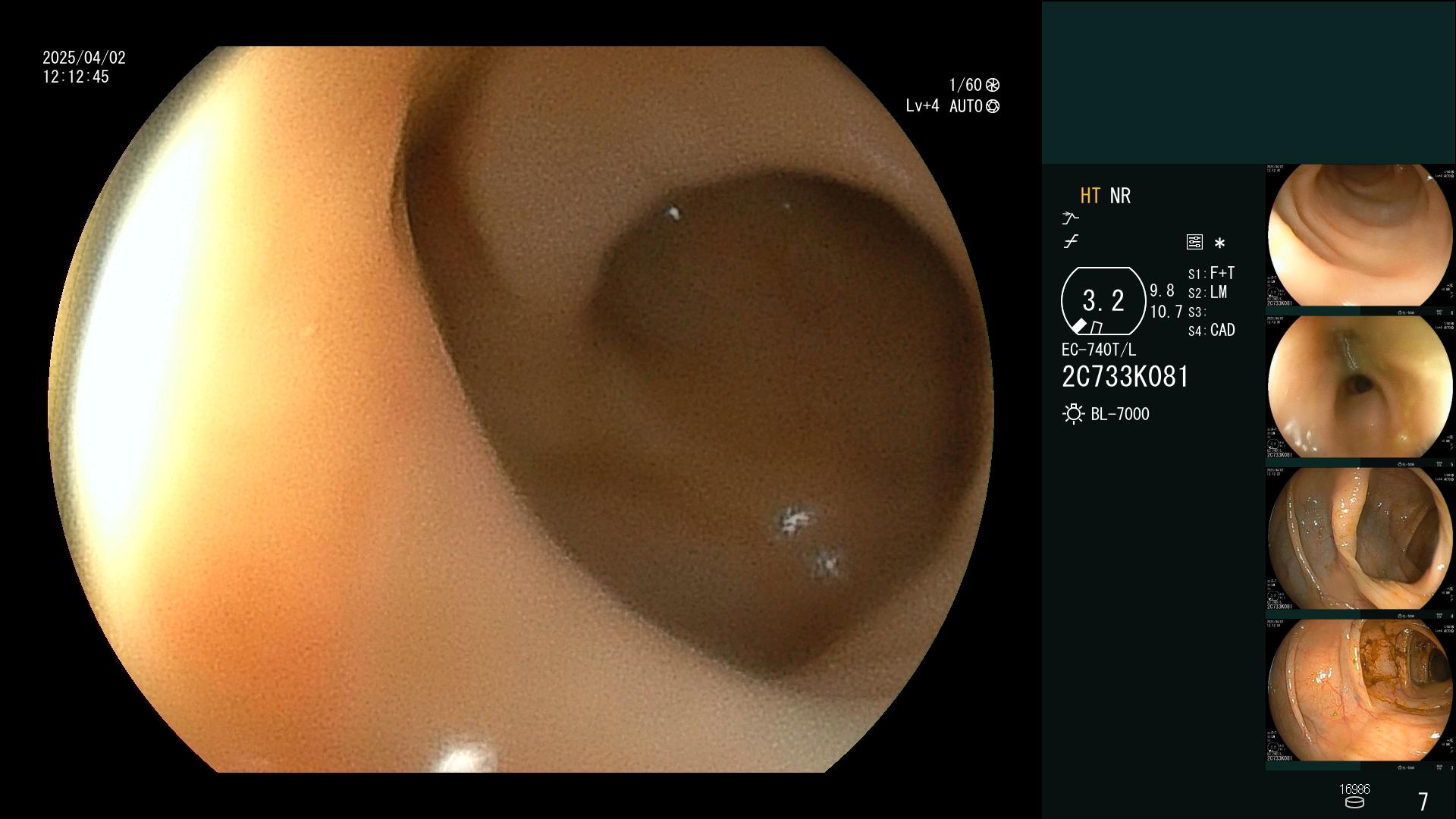
Task: Select the S1: F+T switch assignment
Action: 1211,273
